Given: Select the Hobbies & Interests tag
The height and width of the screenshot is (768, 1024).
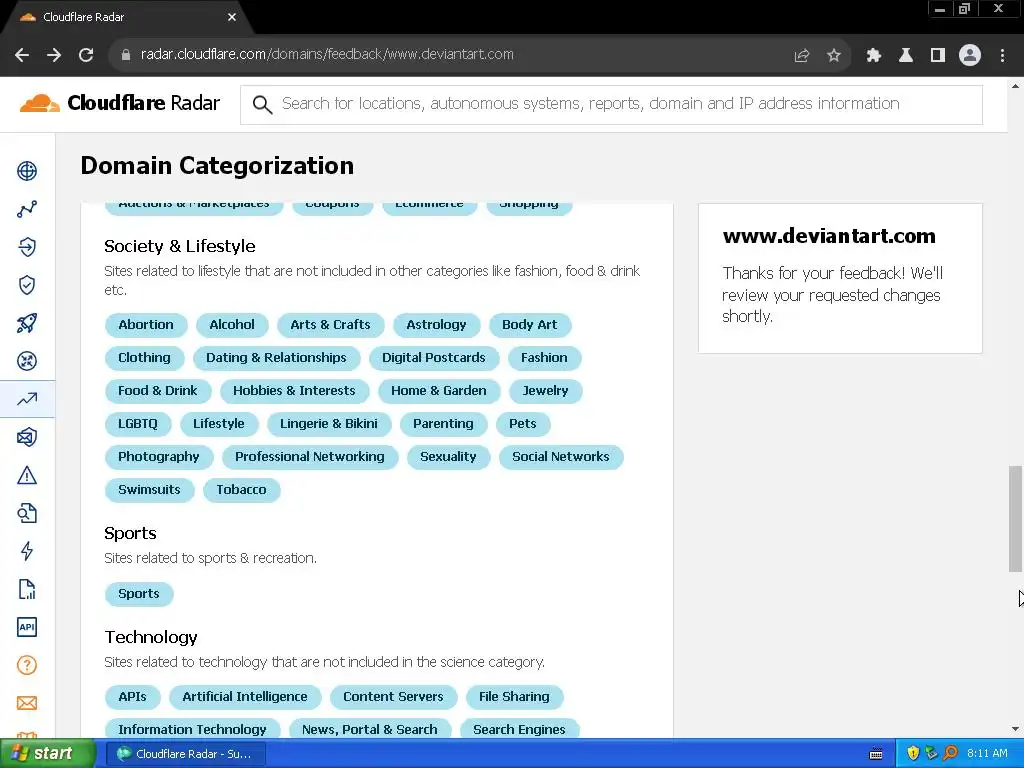Looking at the screenshot, I should pos(294,391).
